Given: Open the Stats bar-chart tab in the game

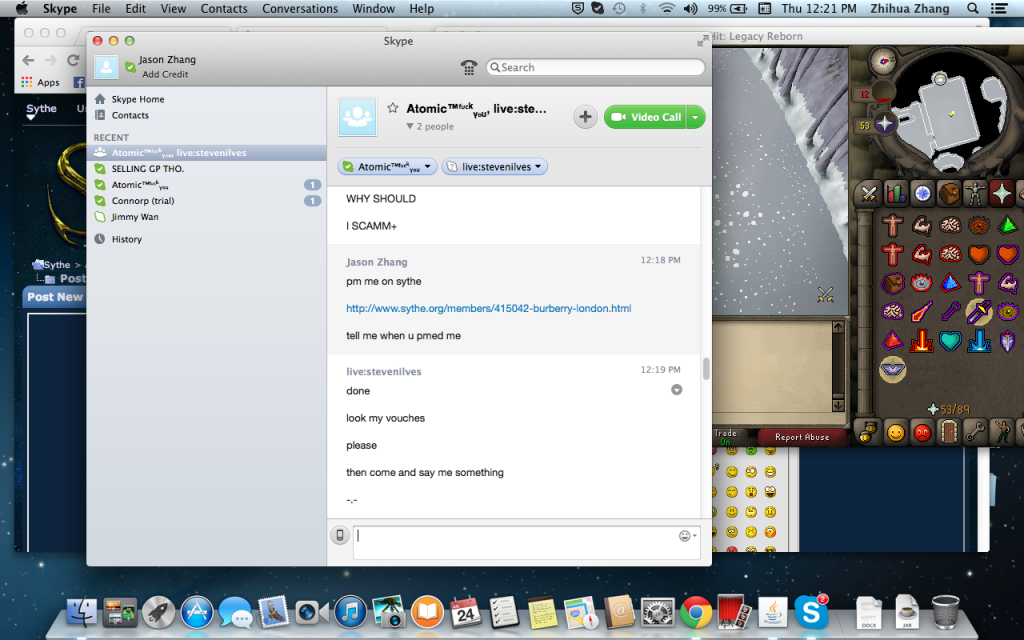Looking at the screenshot, I should click(x=896, y=194).
